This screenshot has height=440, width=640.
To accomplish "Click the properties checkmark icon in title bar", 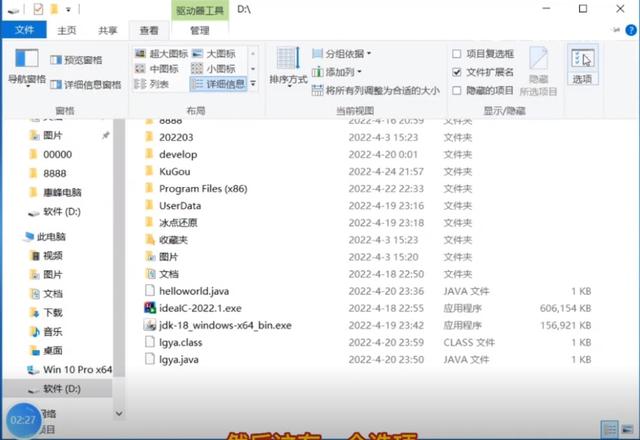I will coord(38,9).
